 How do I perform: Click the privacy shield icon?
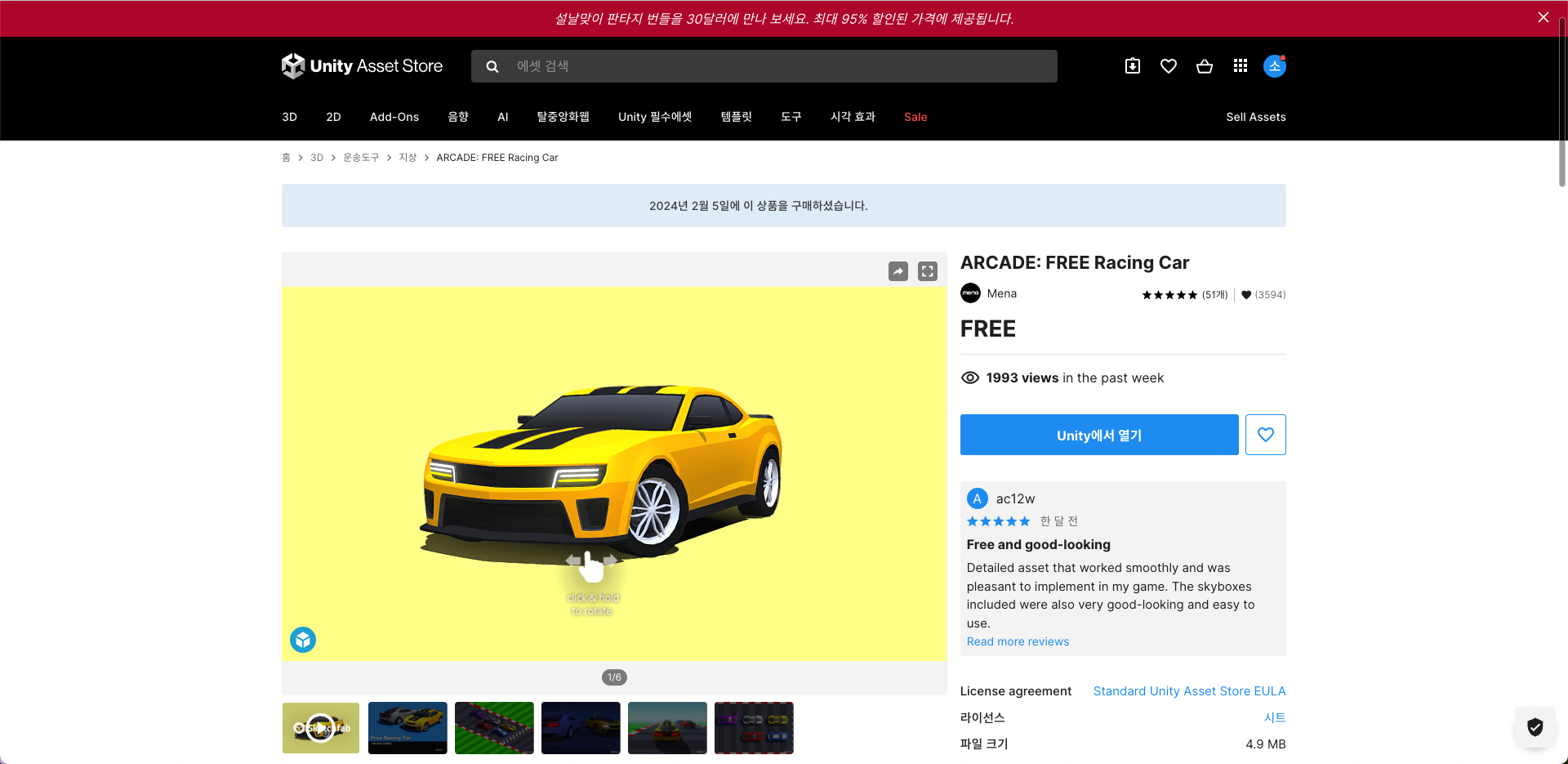(x=1535, y=727)
